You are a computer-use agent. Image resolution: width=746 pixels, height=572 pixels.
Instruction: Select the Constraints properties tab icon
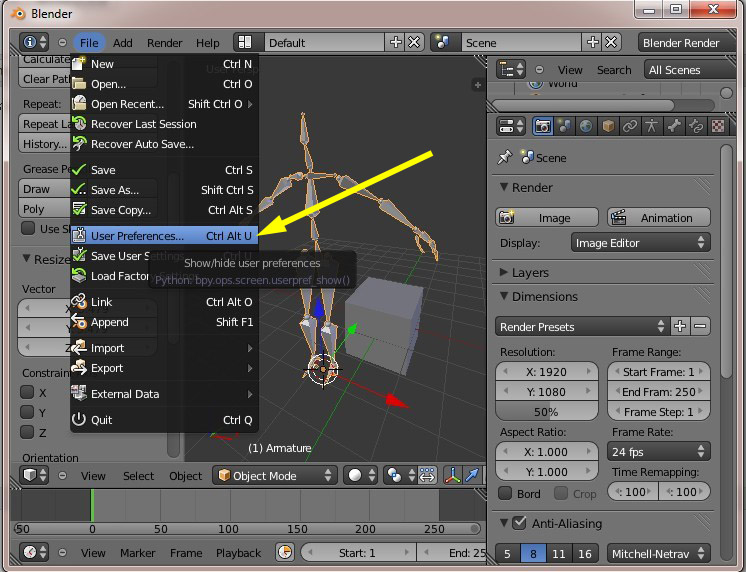pos(630,126)
